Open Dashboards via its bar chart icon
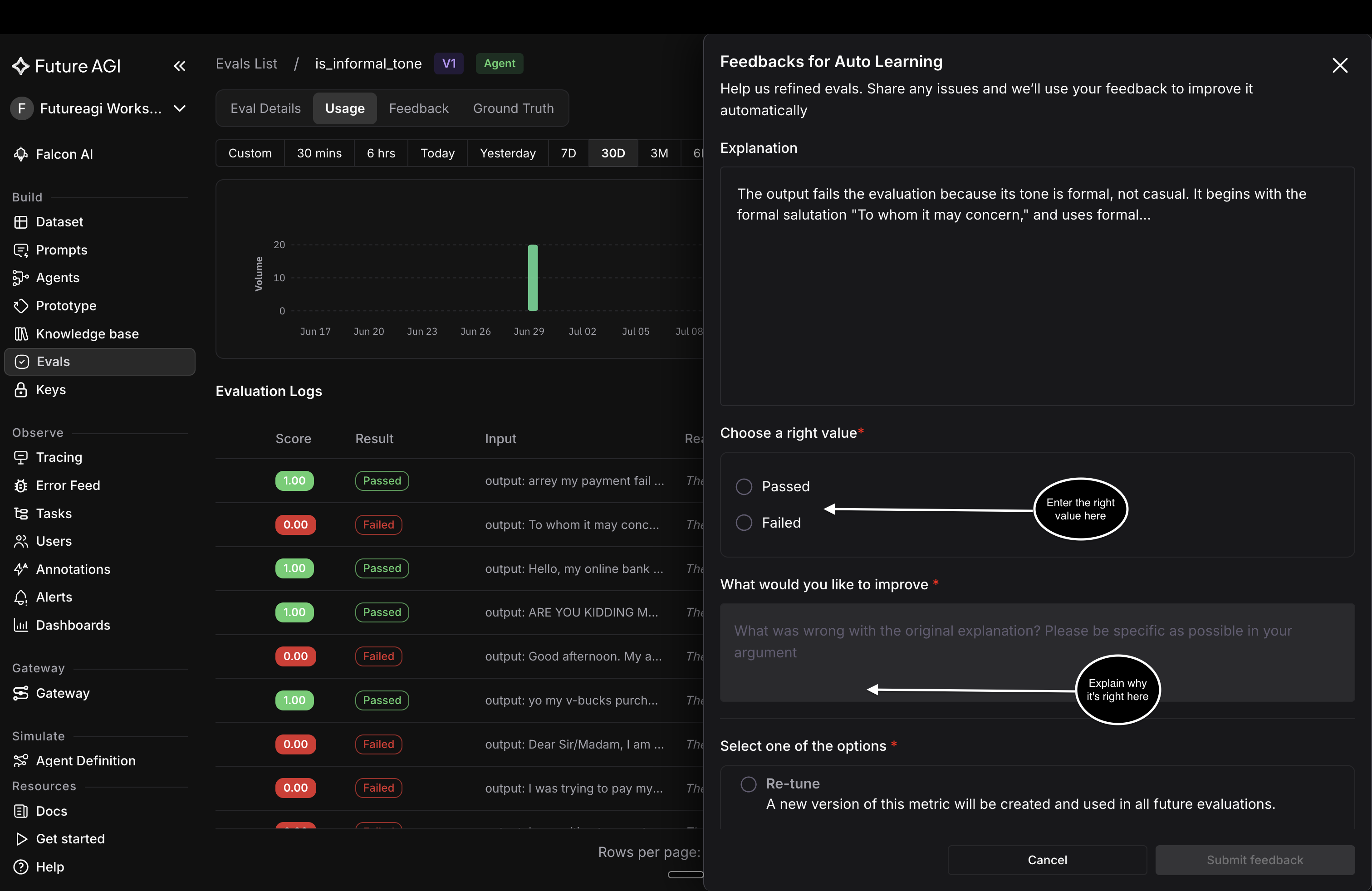 [21, 625]
